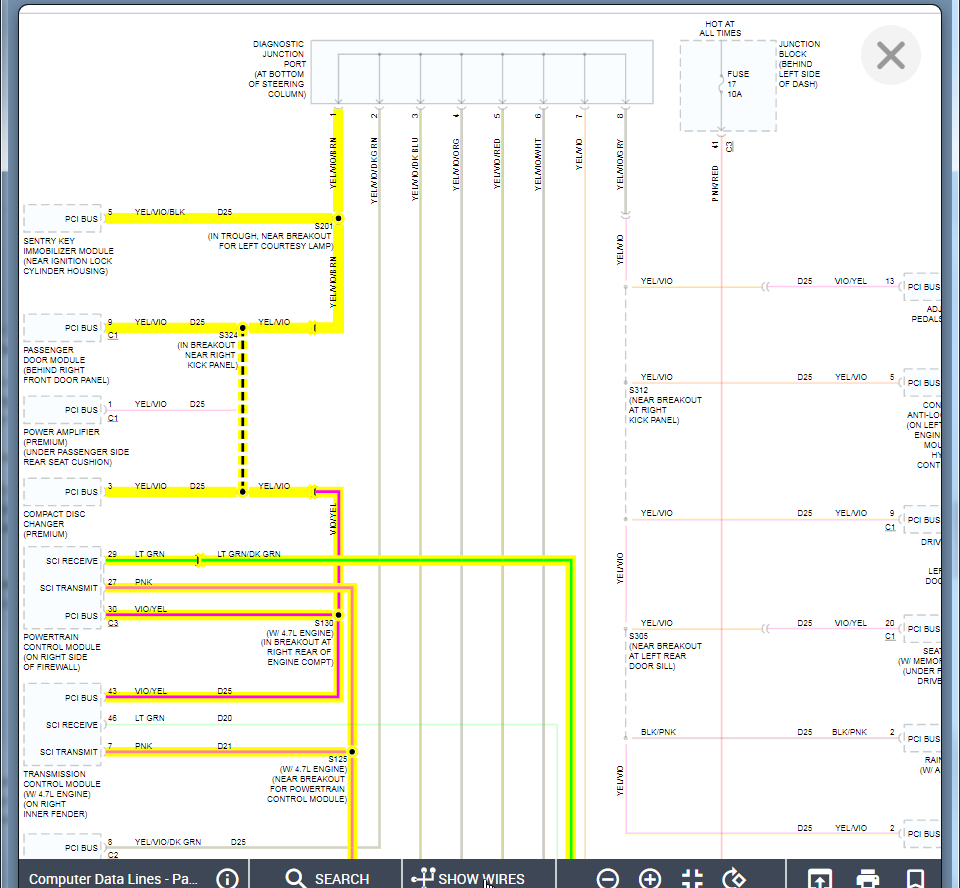The width and height of the screenshot is (960, 888).
Task: Click the Transmission Control Module label
Action: (x=61, y=794)
